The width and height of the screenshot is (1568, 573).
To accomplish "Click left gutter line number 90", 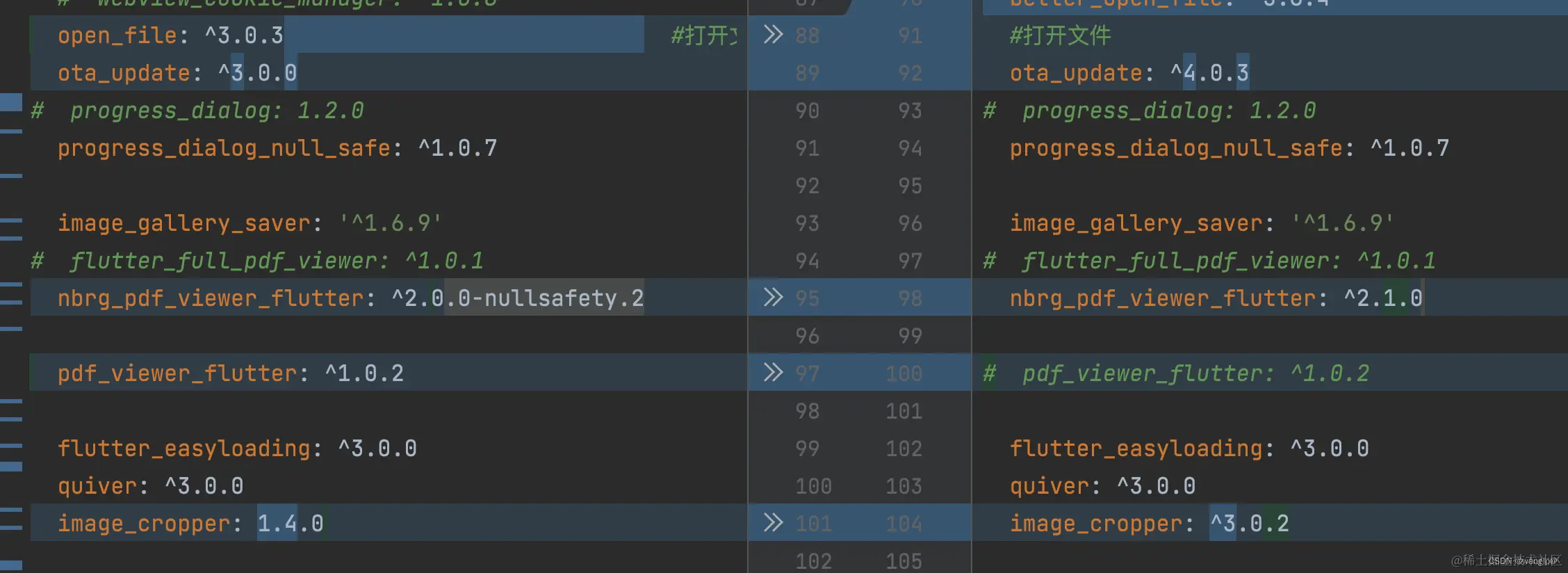I will [x=807, y=111].
